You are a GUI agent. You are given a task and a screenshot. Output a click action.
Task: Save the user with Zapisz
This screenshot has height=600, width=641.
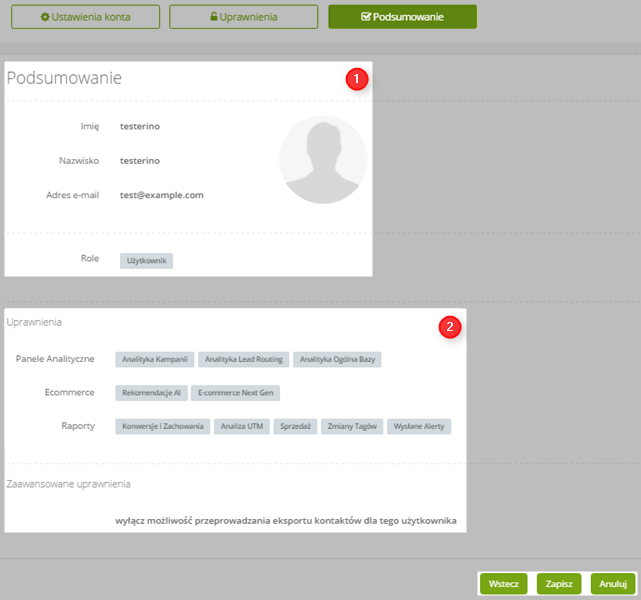pos(559,584)
